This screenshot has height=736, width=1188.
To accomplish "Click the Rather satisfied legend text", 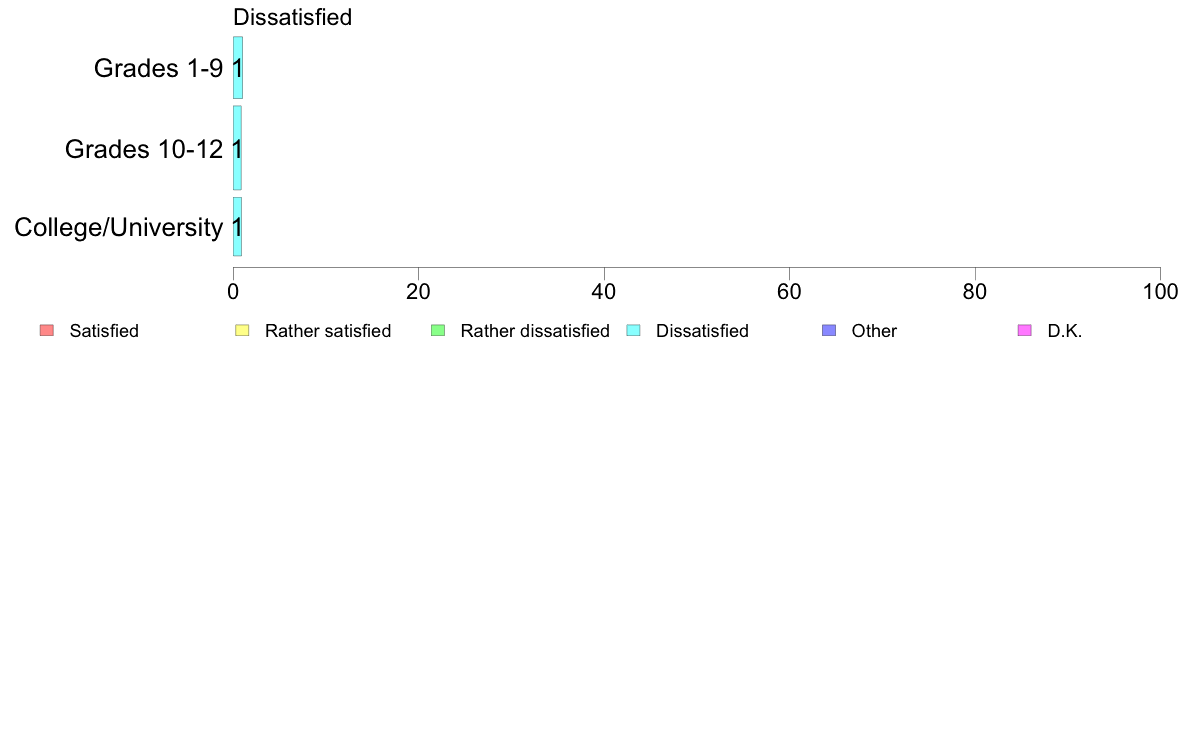I will 328,331.
